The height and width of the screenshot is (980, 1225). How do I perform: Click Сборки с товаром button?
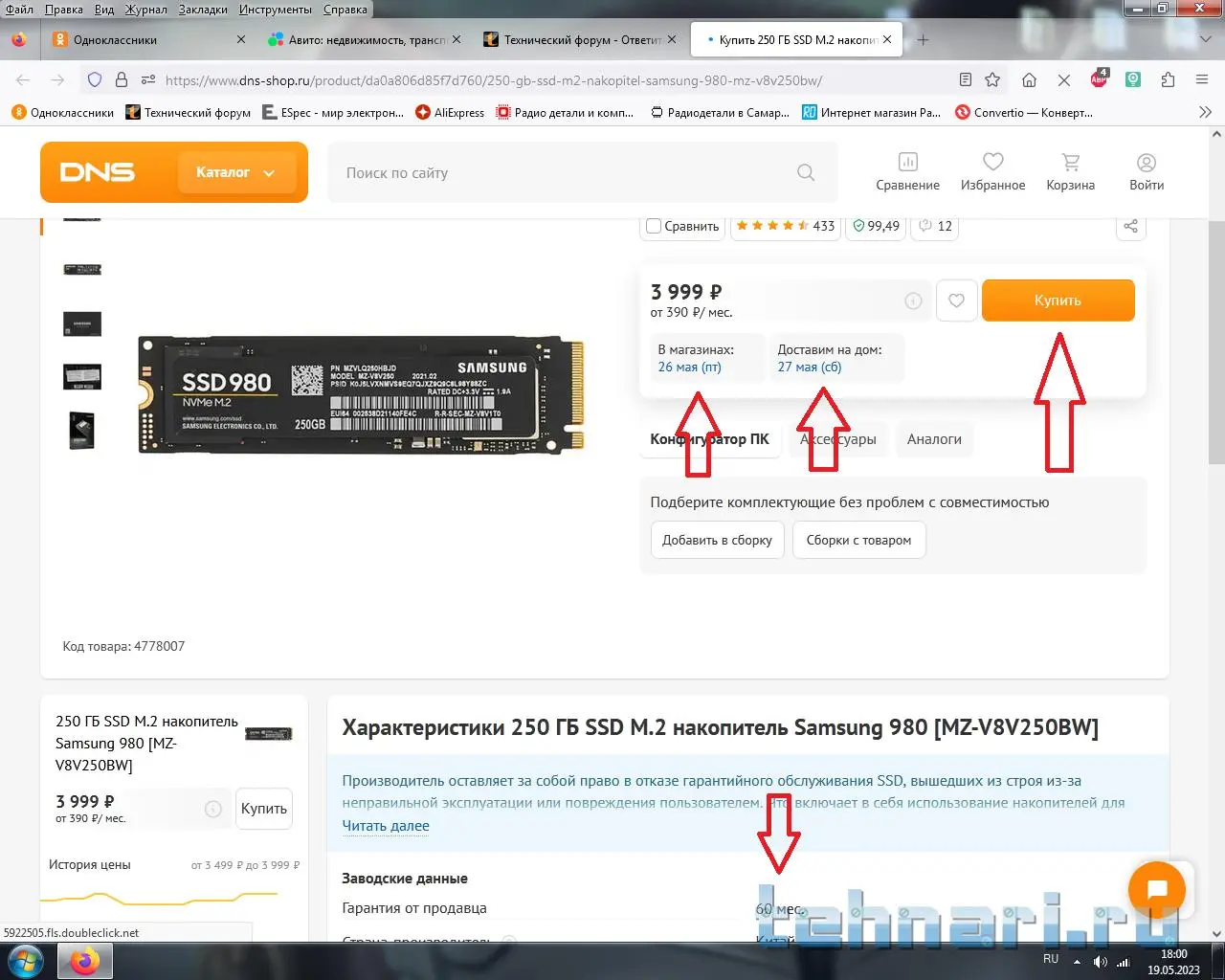[x=858, y=540]
